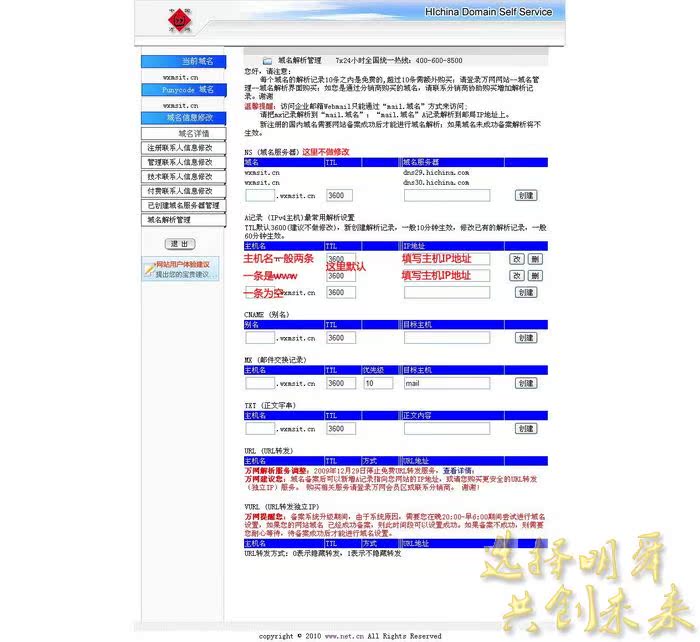
Task: Click 创建 button in NS section
Action: click(526, 196)
